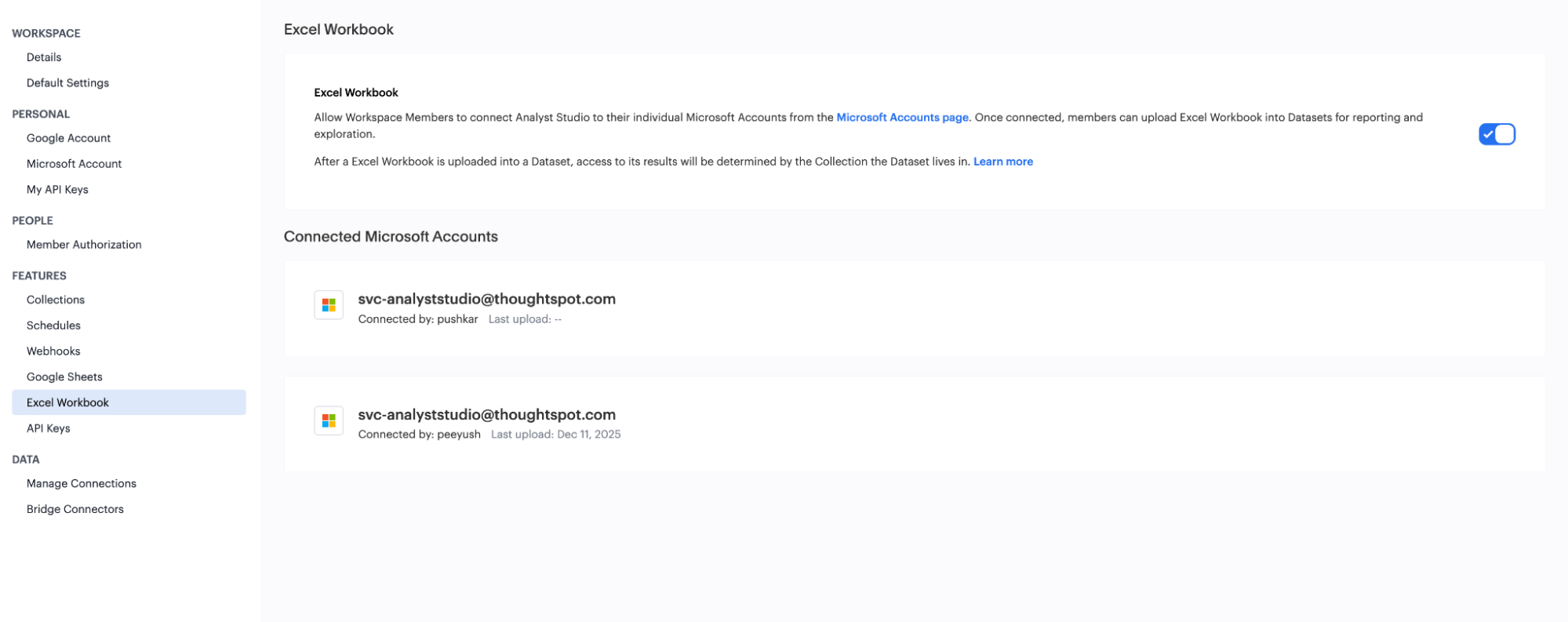Select Google Sheets in sidebar

coord(64,377)
